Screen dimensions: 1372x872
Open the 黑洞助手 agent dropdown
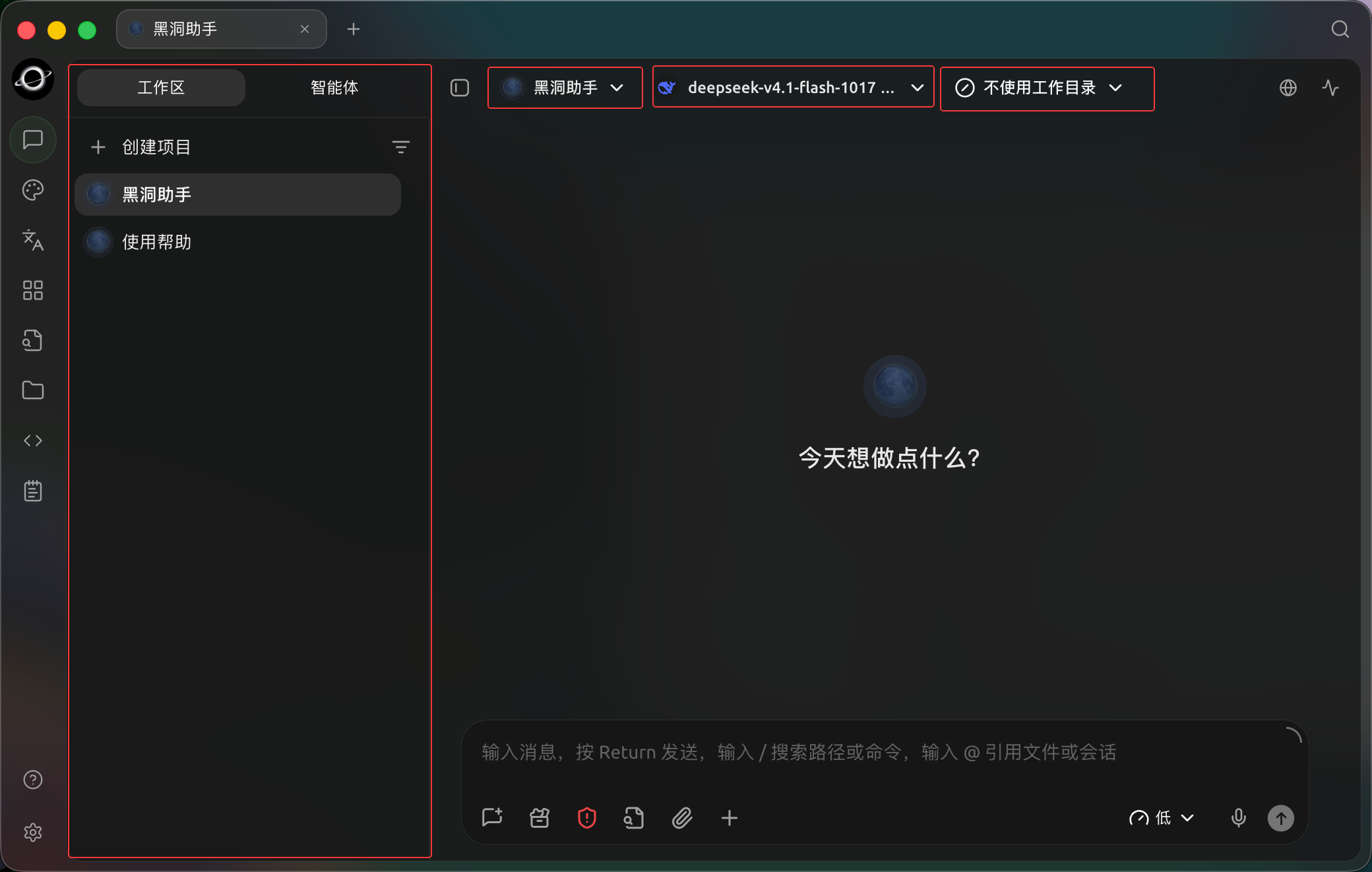point(565,88)
